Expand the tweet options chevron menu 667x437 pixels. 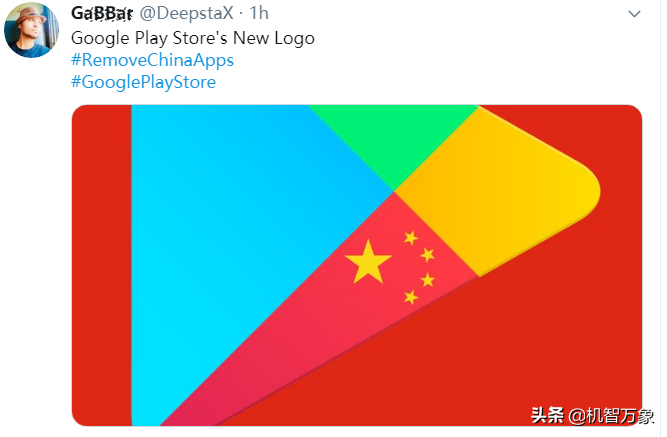click(634, 14)
